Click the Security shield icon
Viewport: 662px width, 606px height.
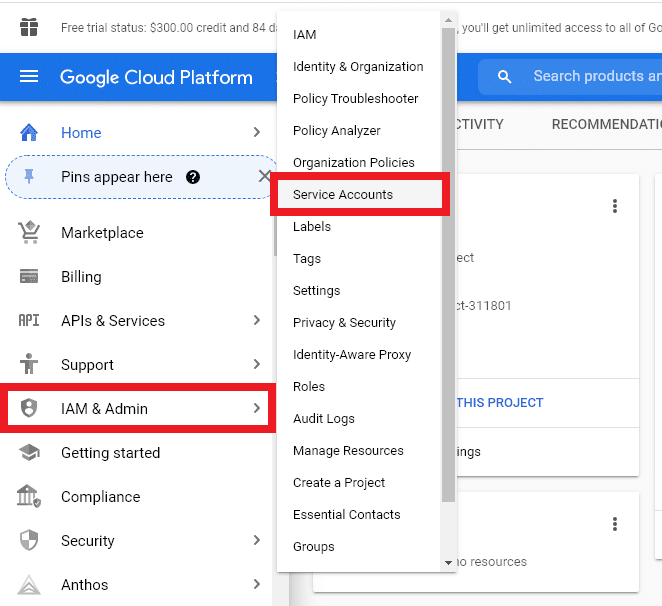click(29, 540)
